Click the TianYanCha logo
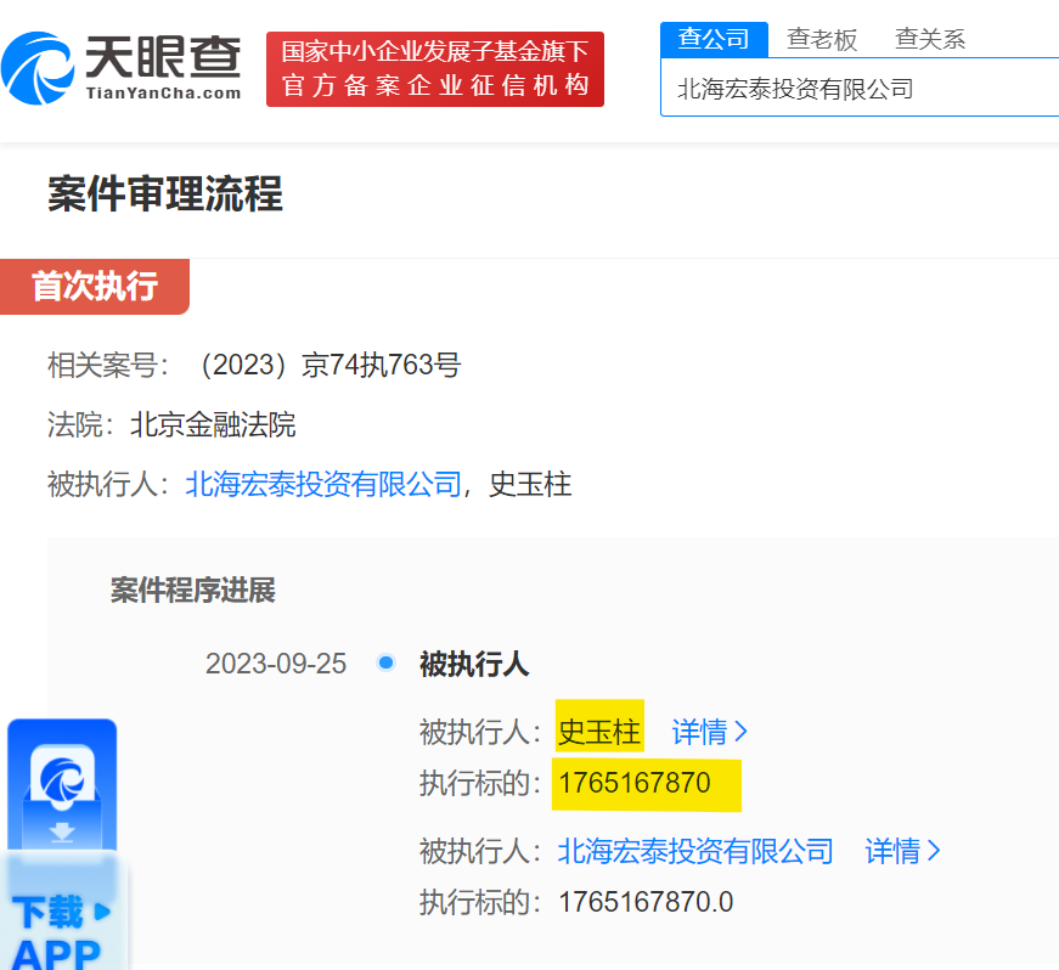 pyautogui.click(x=122, y=68)
